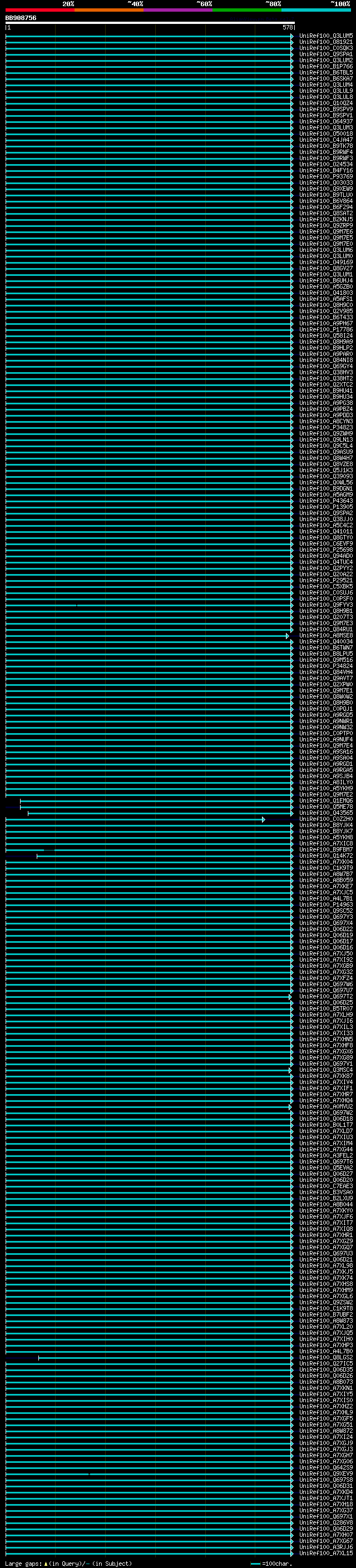Click hit label UniRef100_Q1EMQ6

tap(325, 801)
